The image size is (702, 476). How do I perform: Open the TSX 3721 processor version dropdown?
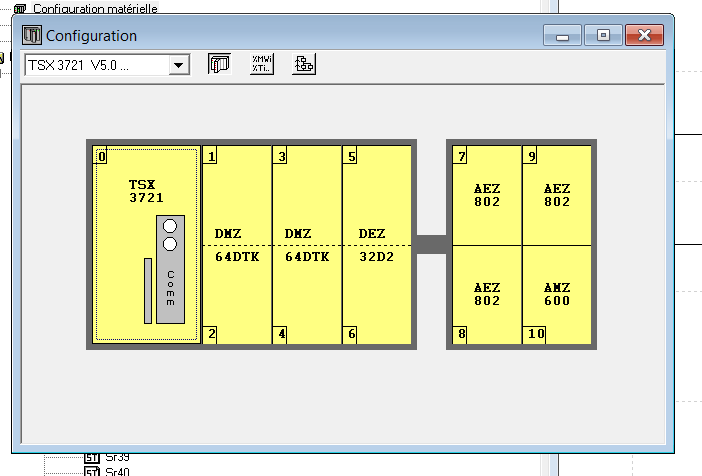[179, 65]
